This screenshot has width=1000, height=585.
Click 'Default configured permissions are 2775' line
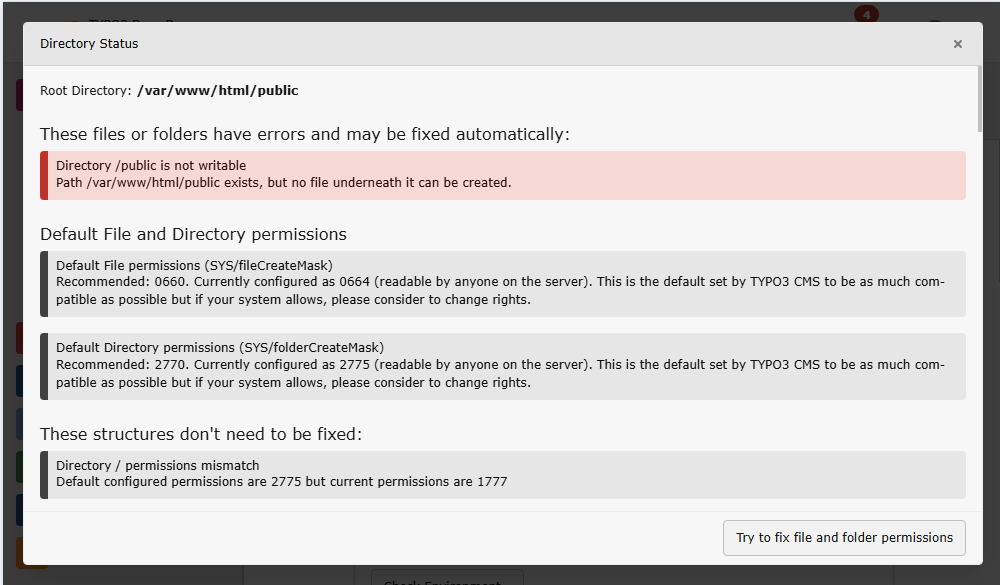pos(281,482)
